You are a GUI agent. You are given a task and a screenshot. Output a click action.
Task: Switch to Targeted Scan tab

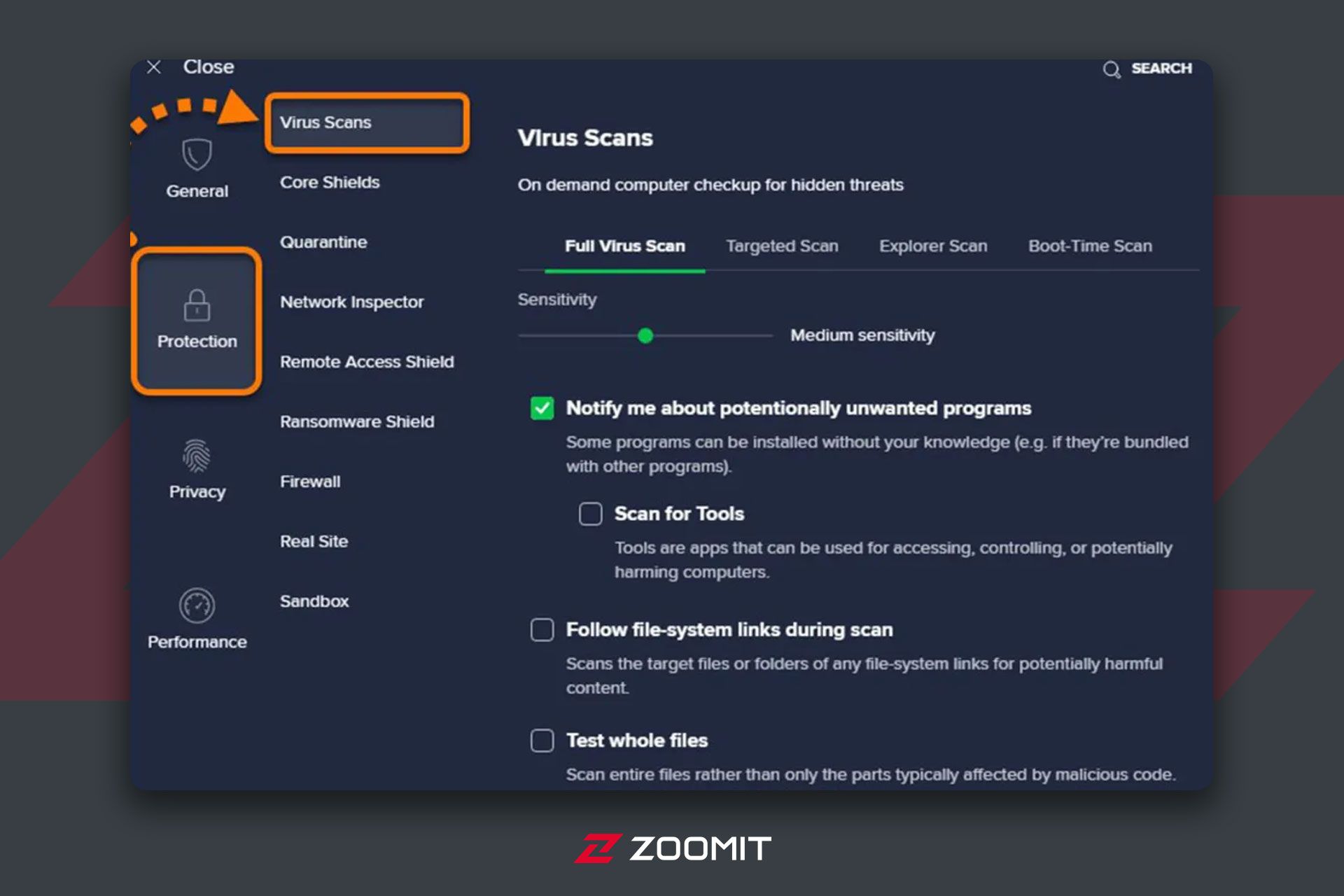pyautogui.click(x=782, y=246)
